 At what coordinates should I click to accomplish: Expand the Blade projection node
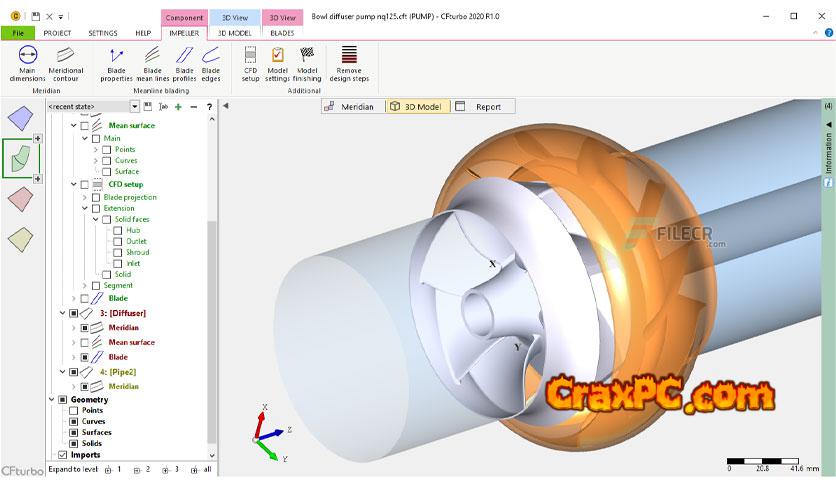coord(84,197)
